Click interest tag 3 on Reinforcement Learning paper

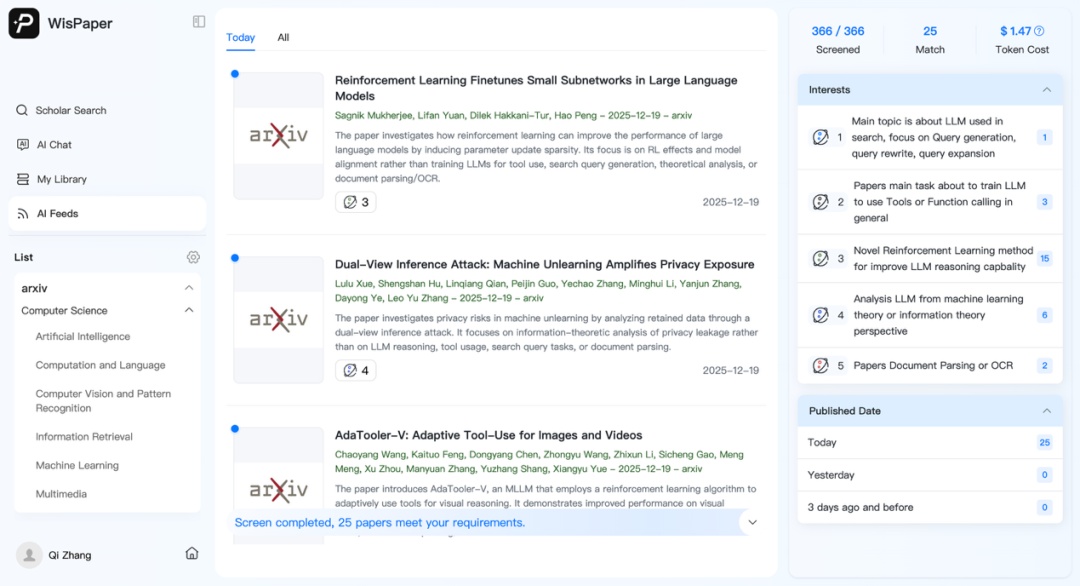tap(355, 202)
